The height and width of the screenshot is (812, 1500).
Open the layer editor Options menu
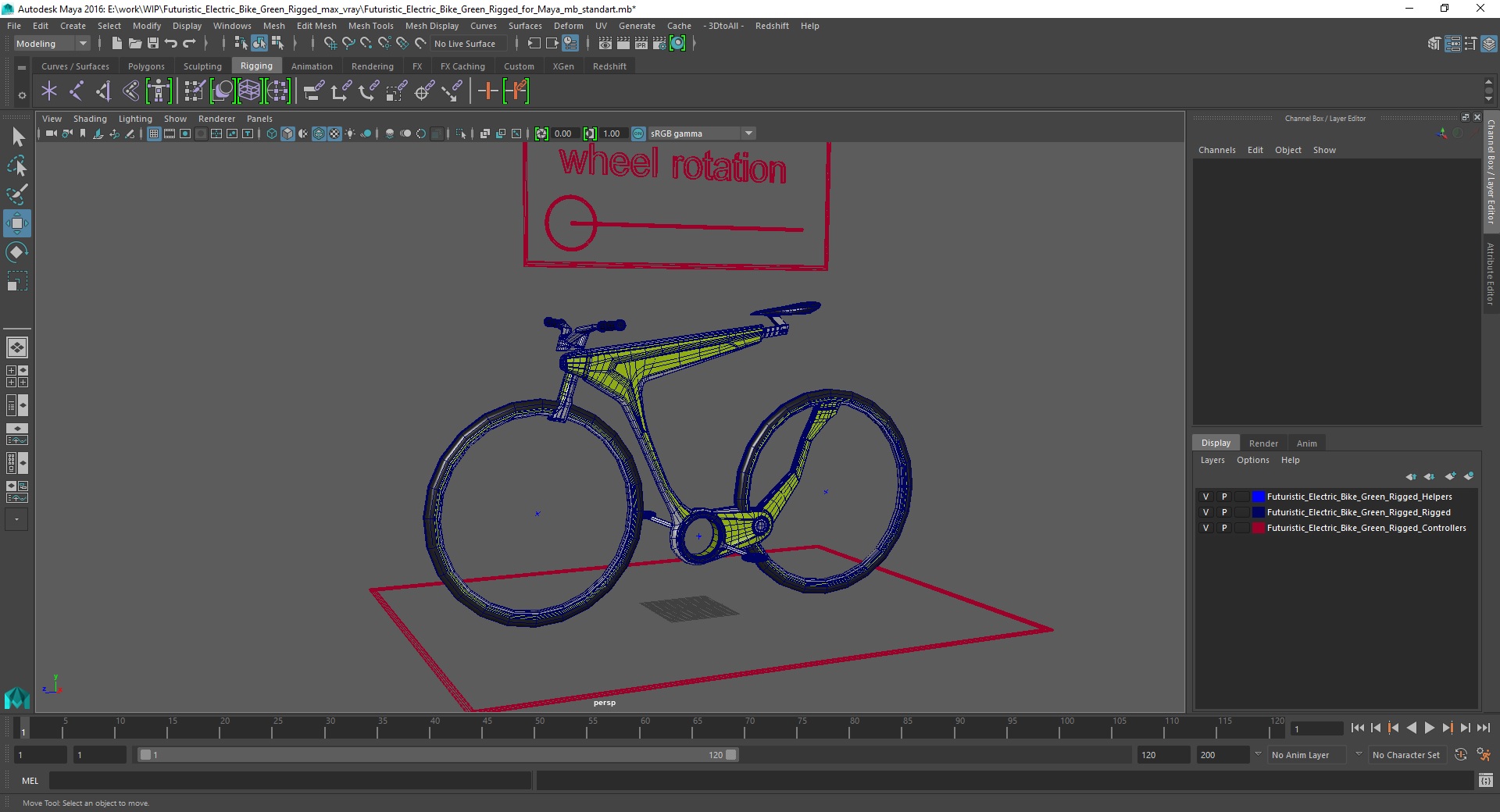1253,460
